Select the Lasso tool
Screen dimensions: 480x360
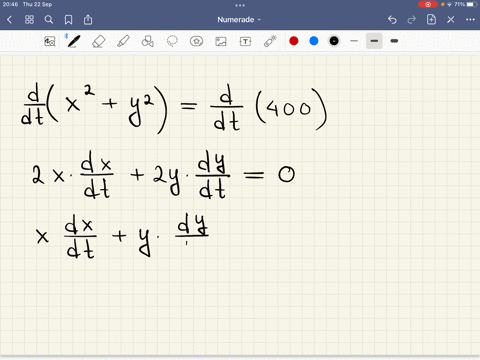(172, 41)
